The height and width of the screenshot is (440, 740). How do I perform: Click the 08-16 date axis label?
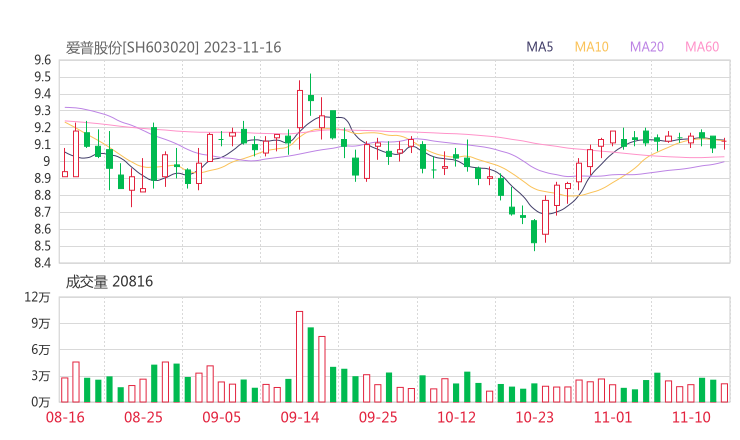(x=65, y=417)
